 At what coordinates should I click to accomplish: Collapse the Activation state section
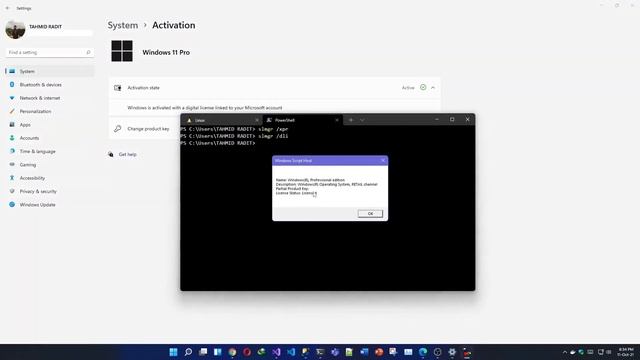pyautogui.click(x=433, y=88)
